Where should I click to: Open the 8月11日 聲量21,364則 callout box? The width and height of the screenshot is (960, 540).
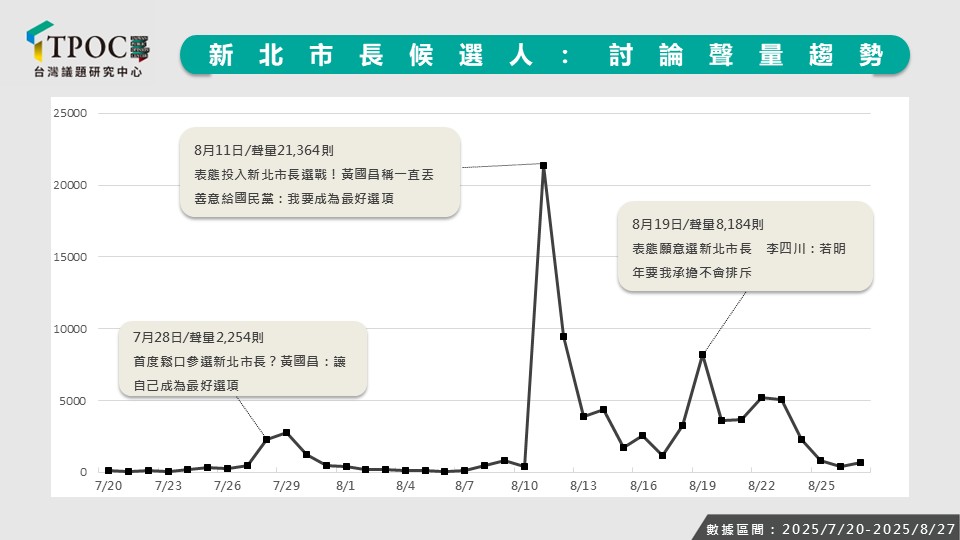[x=320, y=173]
